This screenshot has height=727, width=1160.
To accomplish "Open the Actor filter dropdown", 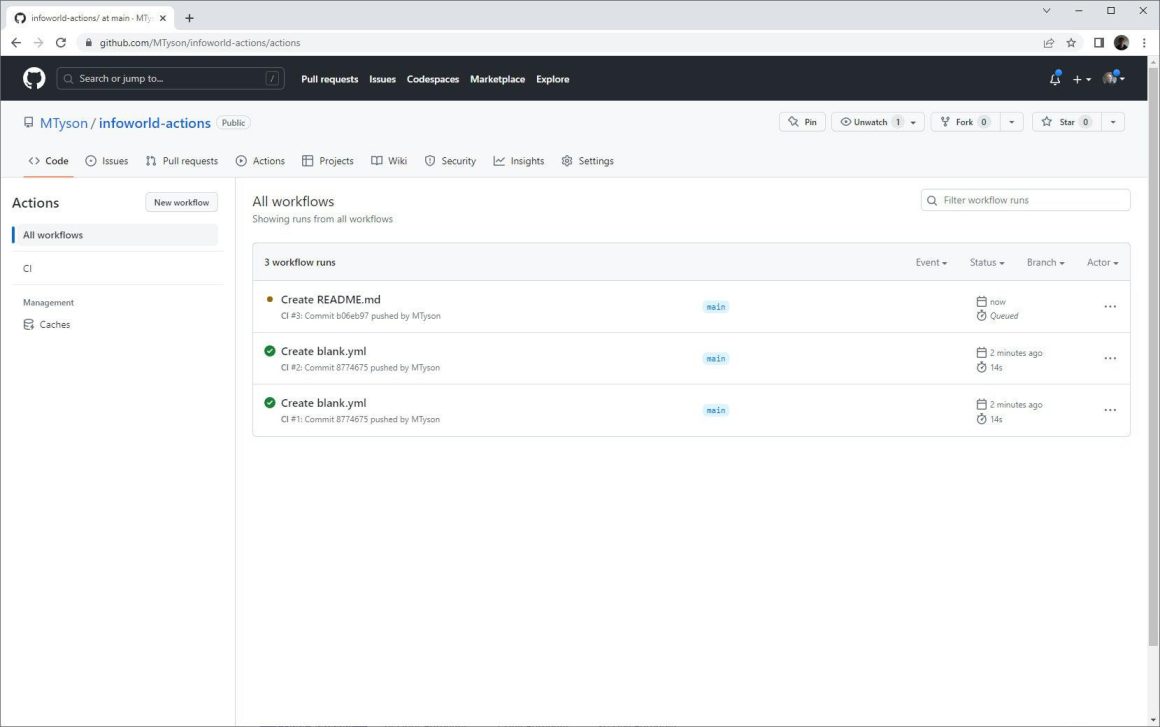I will pos(1102,263).
